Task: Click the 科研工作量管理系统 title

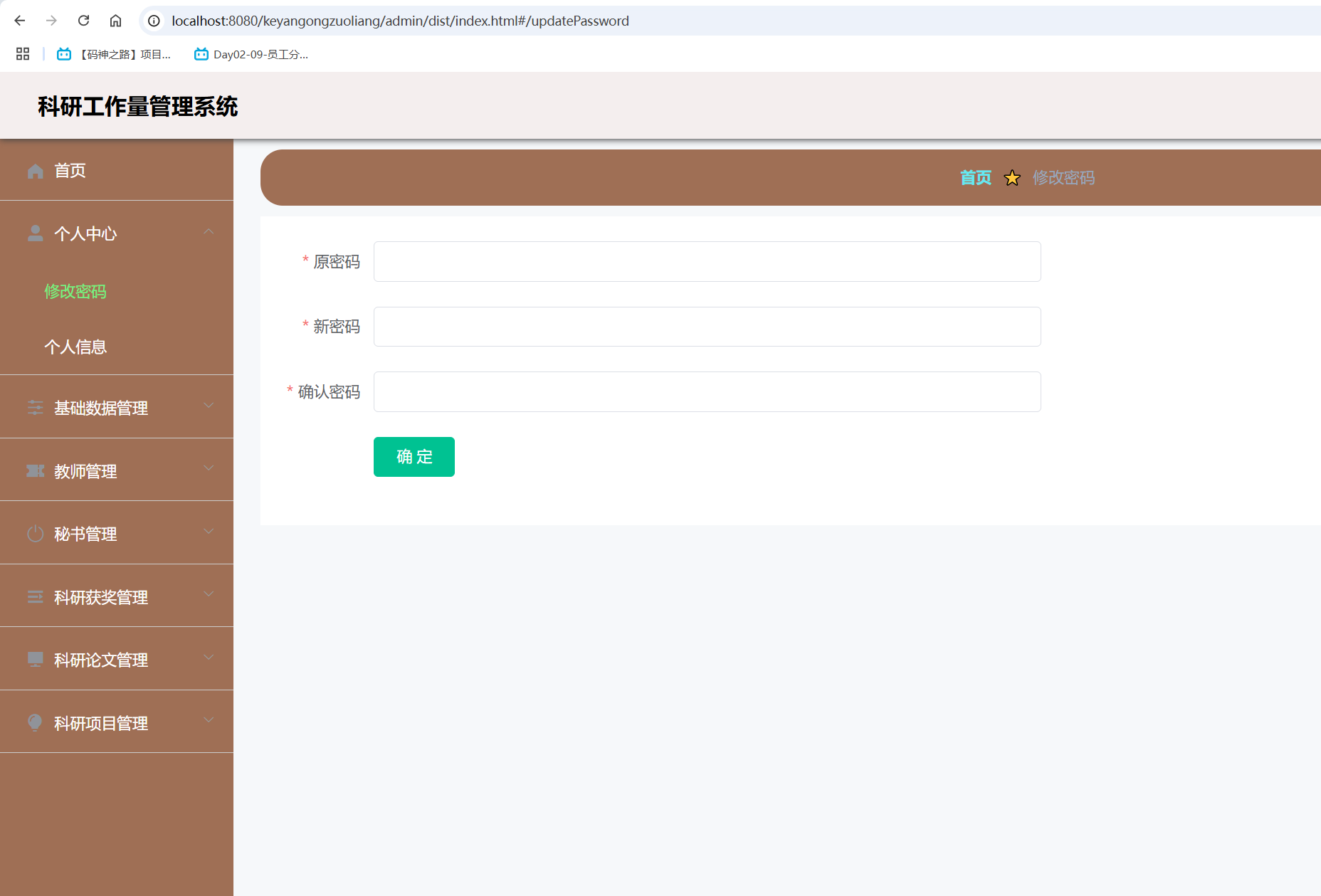Action: pyautogui.click(x=137, y=107)
